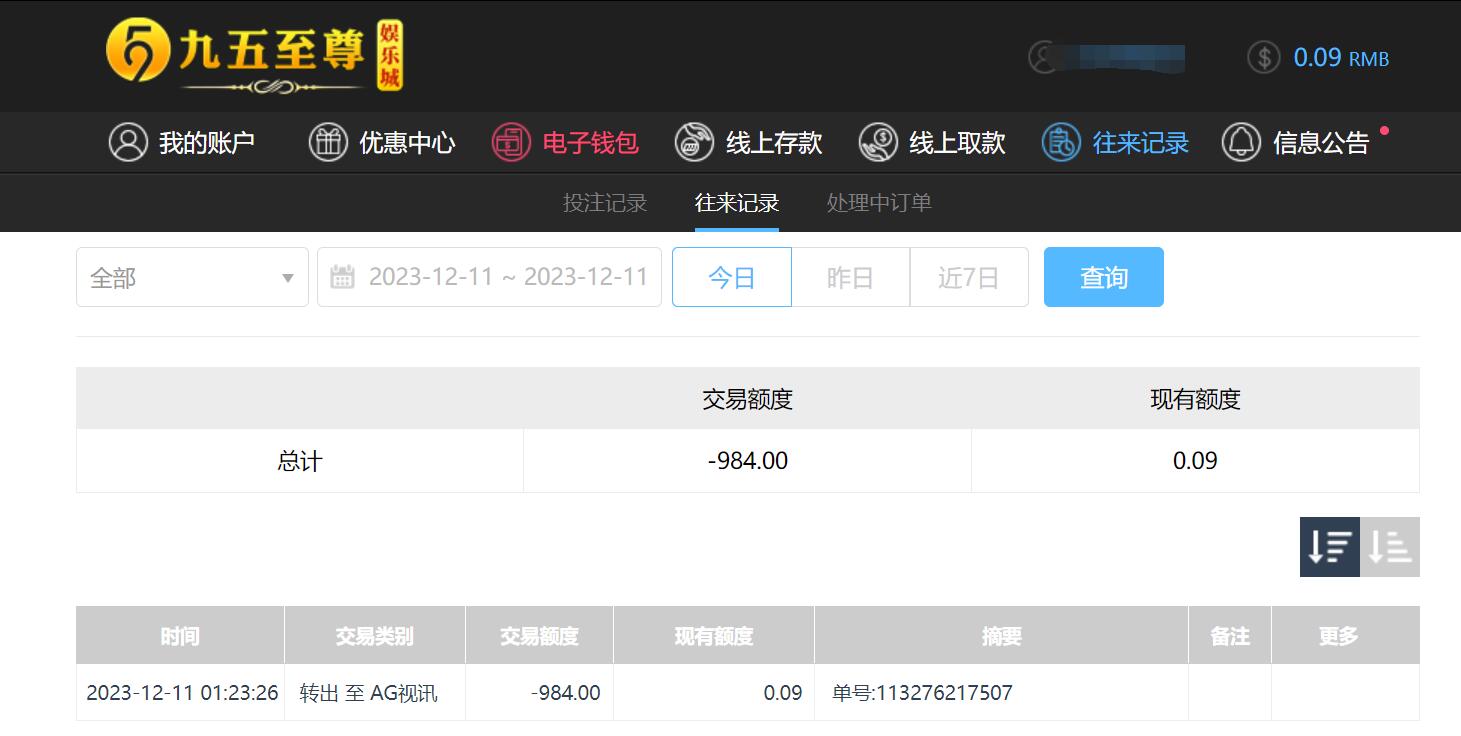The image size is (1461, 736).
Task: Select the 昨日 date filter
Action: [851, 277]
